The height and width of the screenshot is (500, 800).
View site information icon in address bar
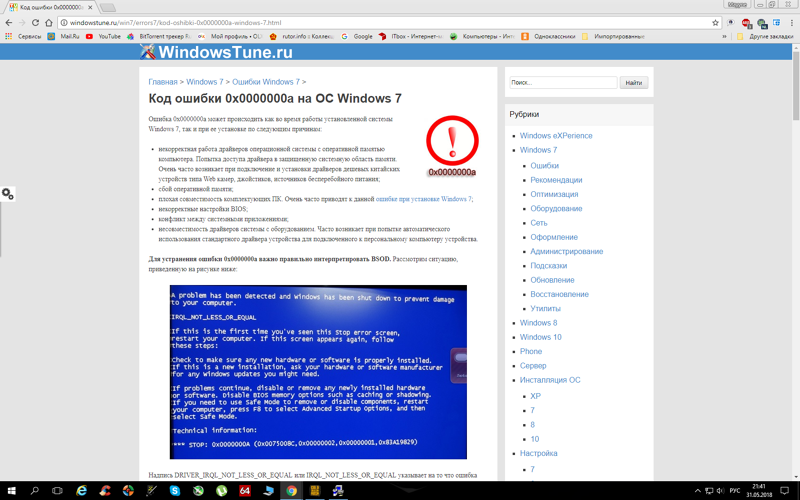click(64, 22)
